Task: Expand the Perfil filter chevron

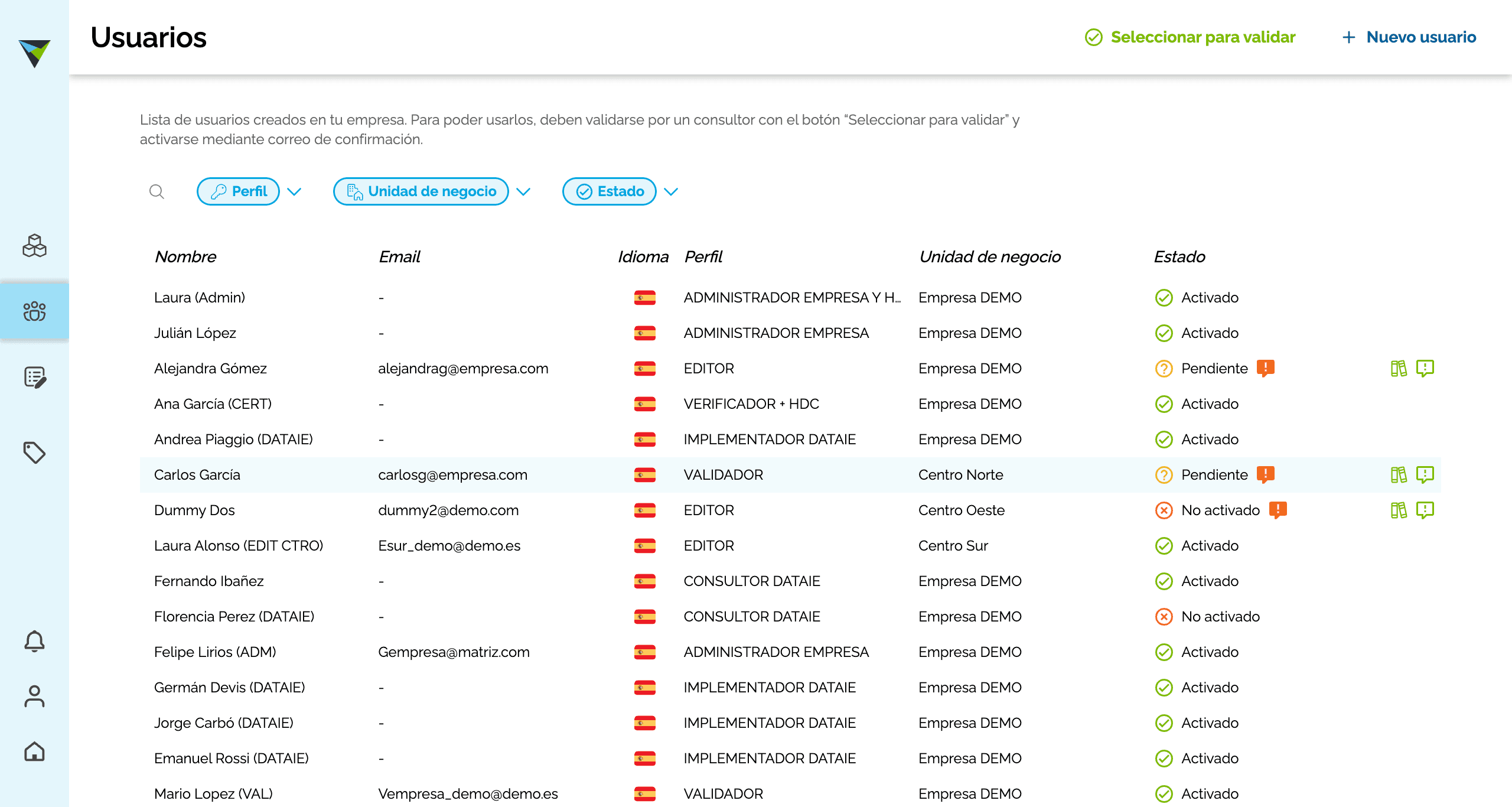Action: point(294,191)
